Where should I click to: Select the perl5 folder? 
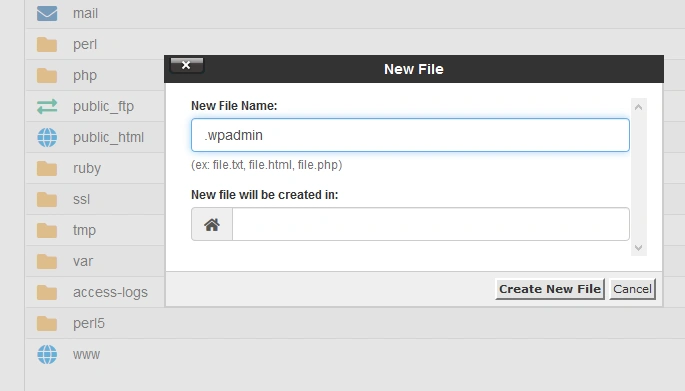tap(89, 323)
